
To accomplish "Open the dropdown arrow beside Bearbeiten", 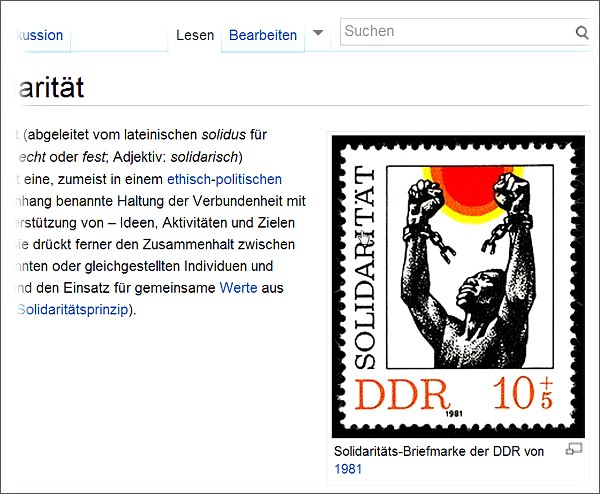I will (x=318, y=33).
